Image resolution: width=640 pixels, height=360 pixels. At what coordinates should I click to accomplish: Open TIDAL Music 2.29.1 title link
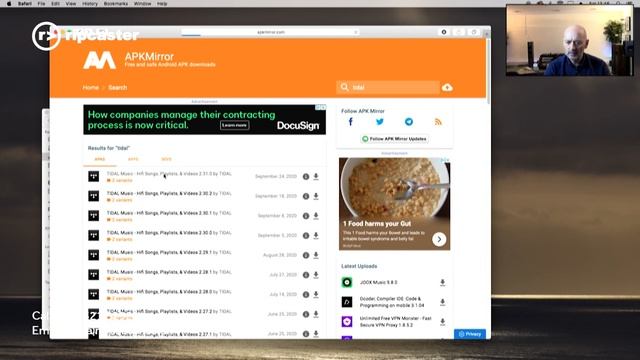coord(159,252)
